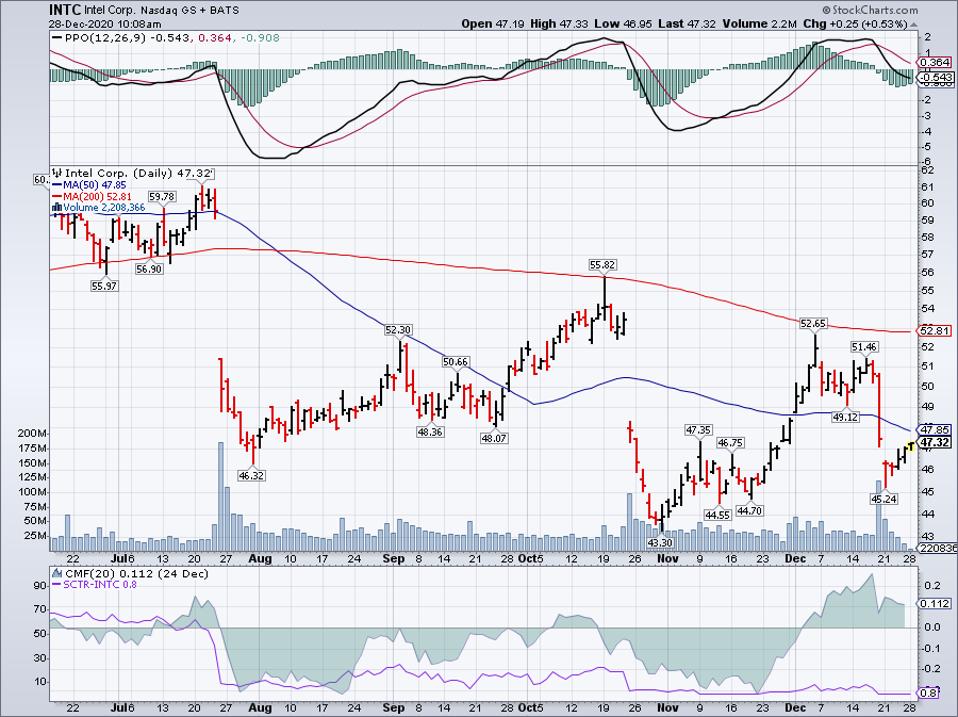Screen dimensions: 958x717
Task: Click the 44.70 price low annotation
Action: point(749,511)
